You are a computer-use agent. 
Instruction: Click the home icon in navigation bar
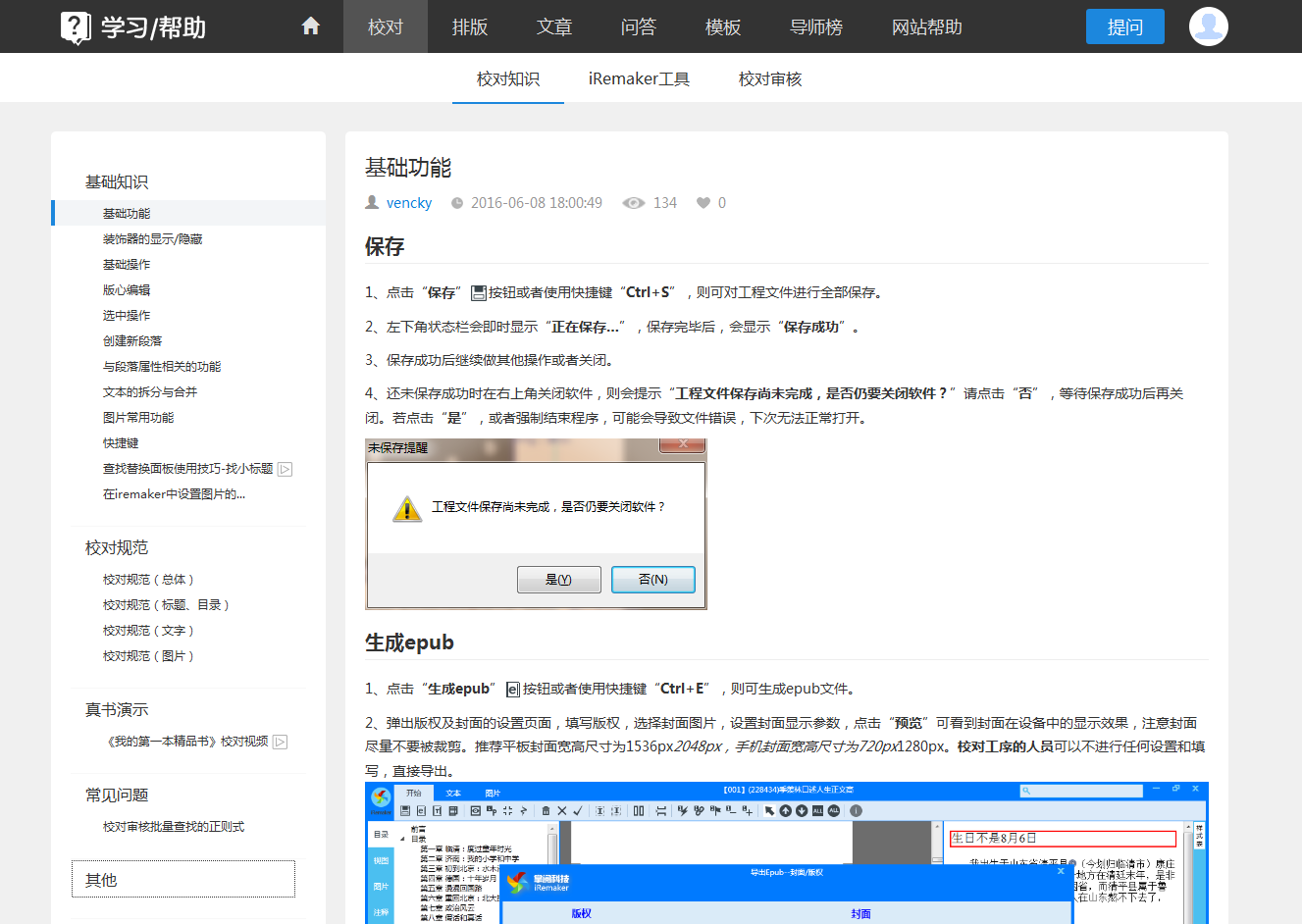pos(311,26)
